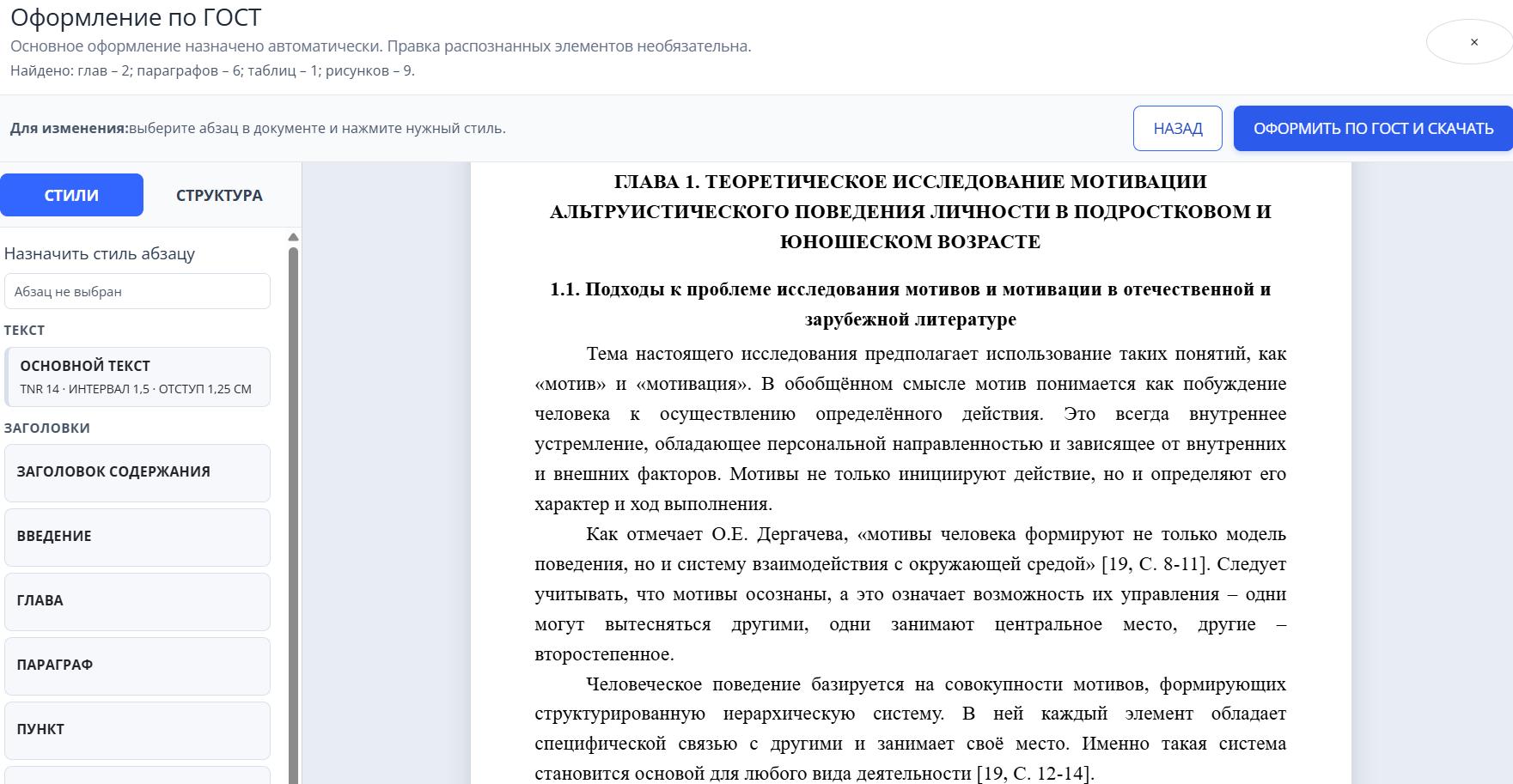Viewport: 1513px width, 784px height.
Task: Click the НАЗАД button
Action: click(1177, 129)
